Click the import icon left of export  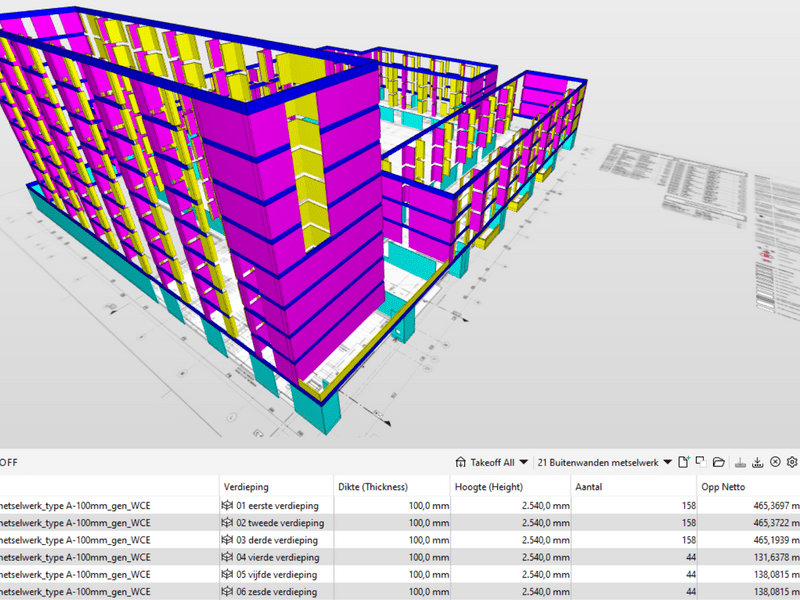coord(740,463)
